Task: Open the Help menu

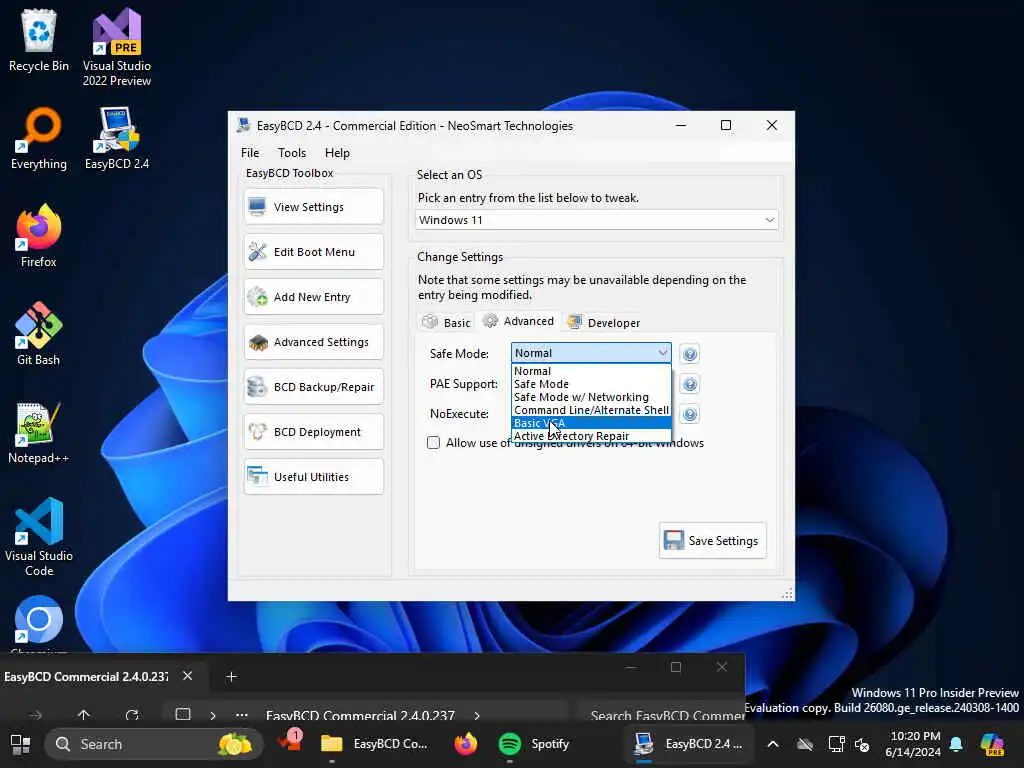Action: click(338, 153)
